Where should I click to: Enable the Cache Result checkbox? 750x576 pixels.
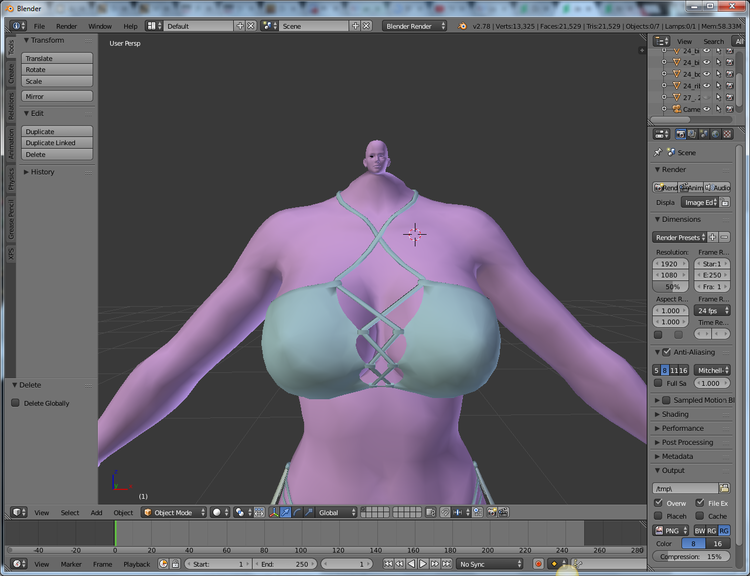[700, 516]
